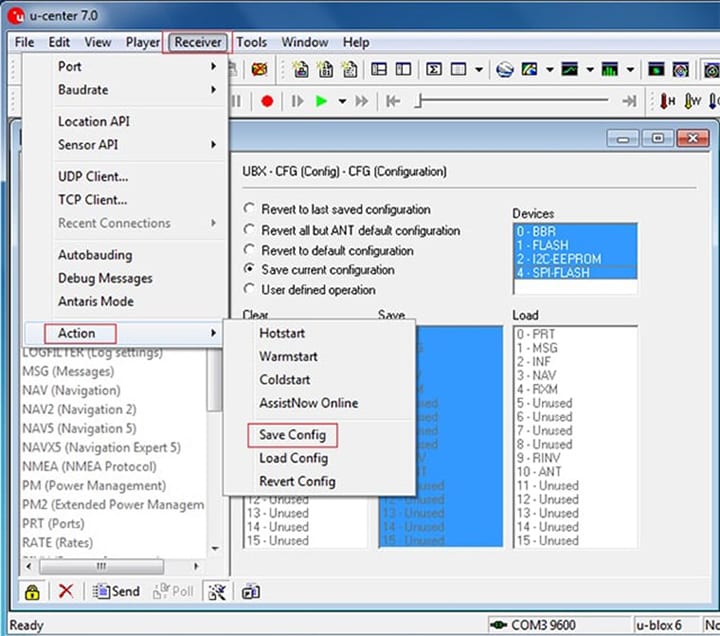Select RATE (Rates) in message tree
This screenshot has width=720, height=636.
57,543
